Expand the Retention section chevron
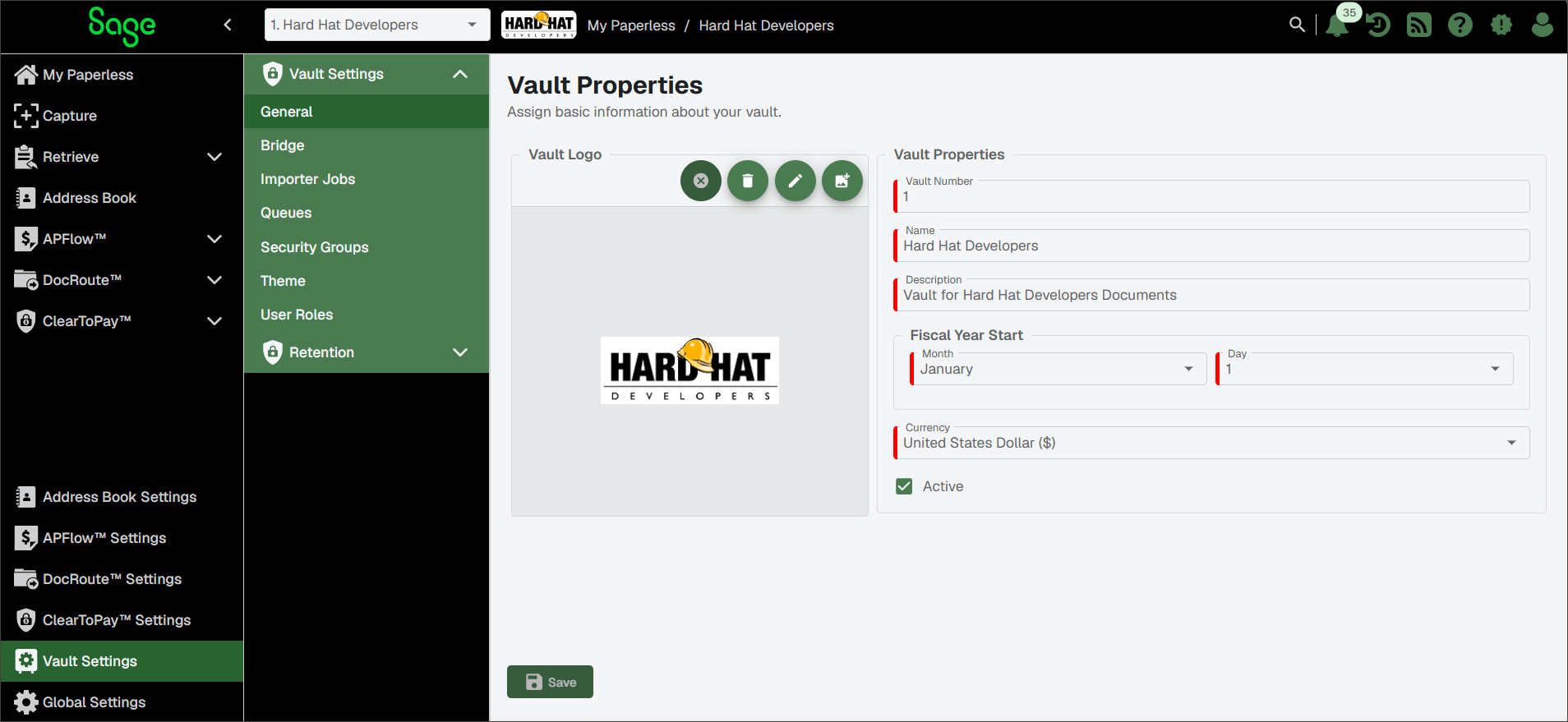Viewport: 1568px width, 722px height. click(x=460, y=352)
